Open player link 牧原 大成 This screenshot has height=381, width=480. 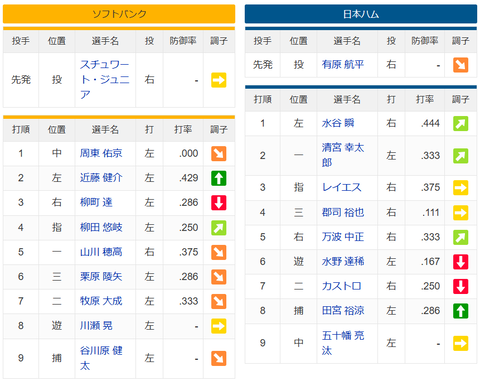click(101, 301)
